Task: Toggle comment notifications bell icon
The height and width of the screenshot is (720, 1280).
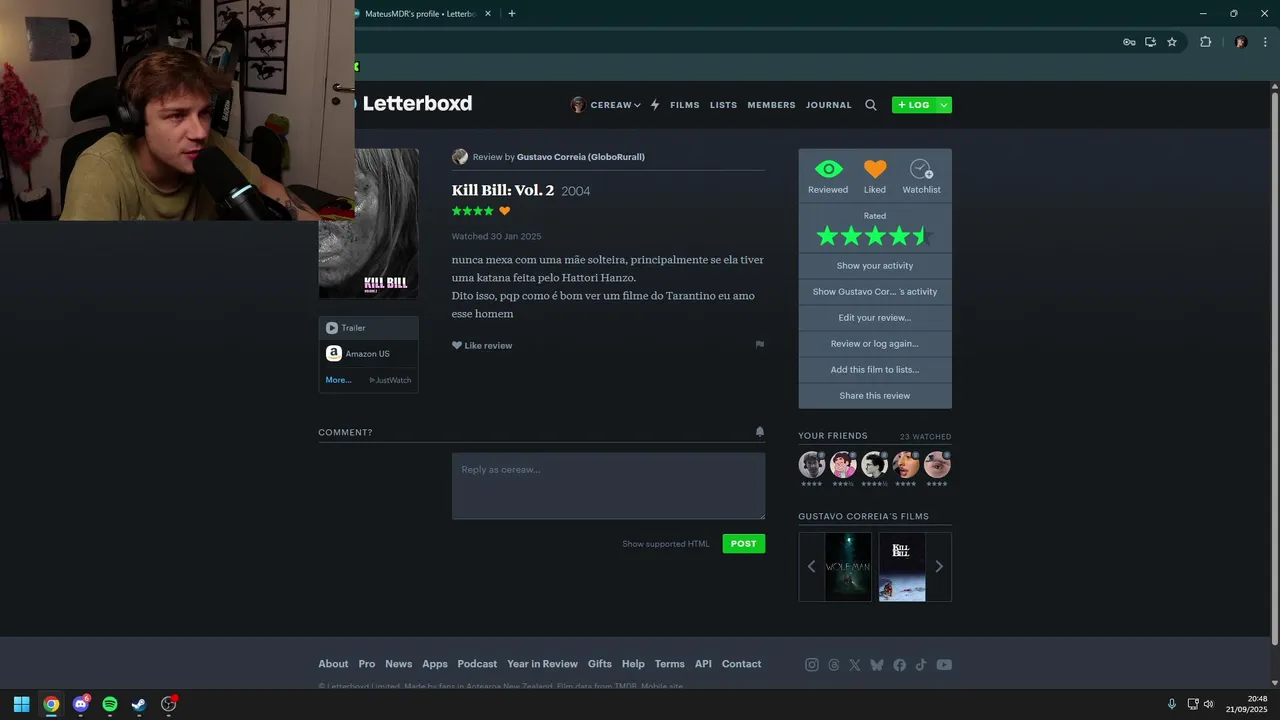Action: tap(760, 432)
